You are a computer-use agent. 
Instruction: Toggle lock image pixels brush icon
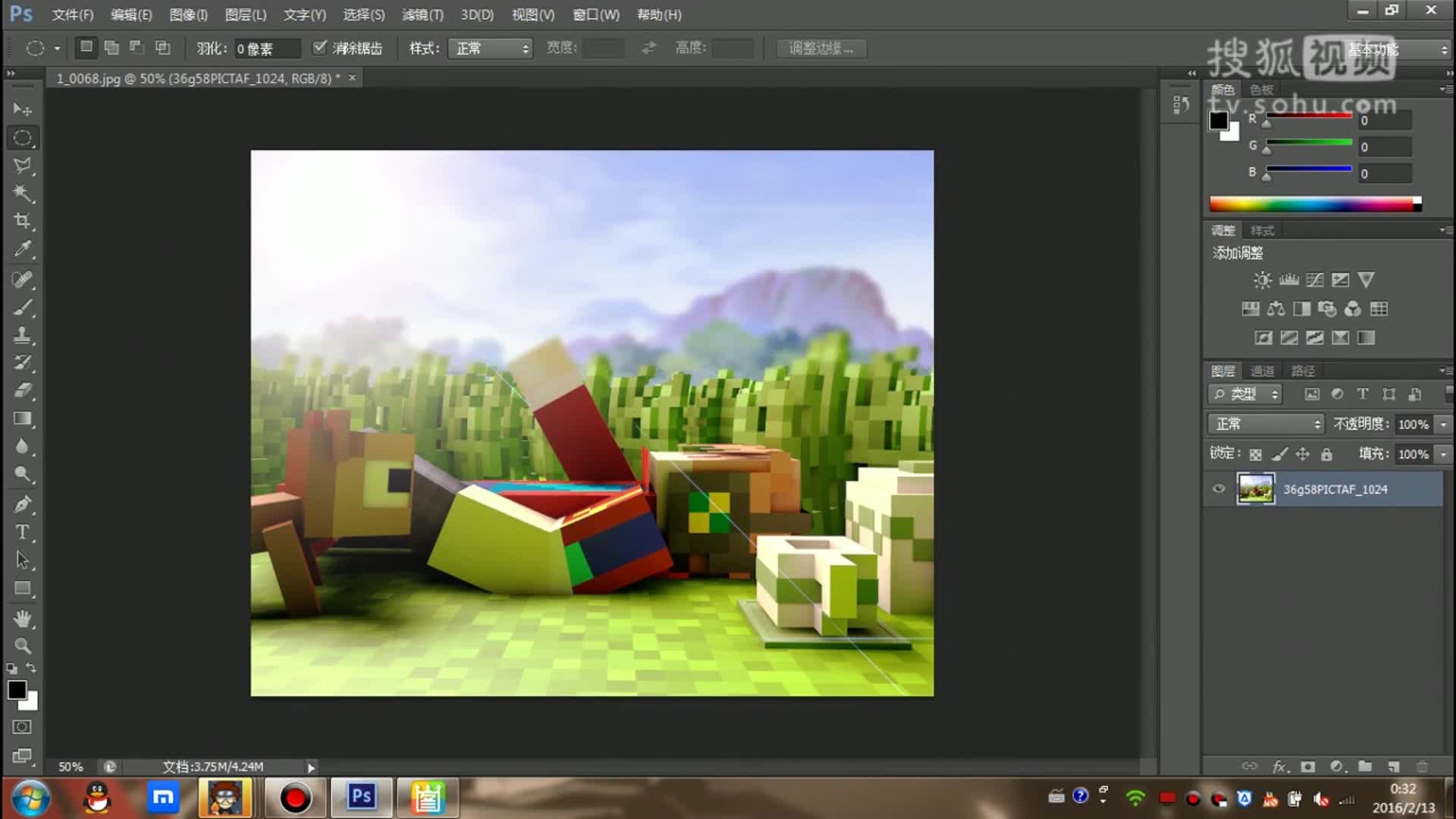click(x=1279, y=454)
